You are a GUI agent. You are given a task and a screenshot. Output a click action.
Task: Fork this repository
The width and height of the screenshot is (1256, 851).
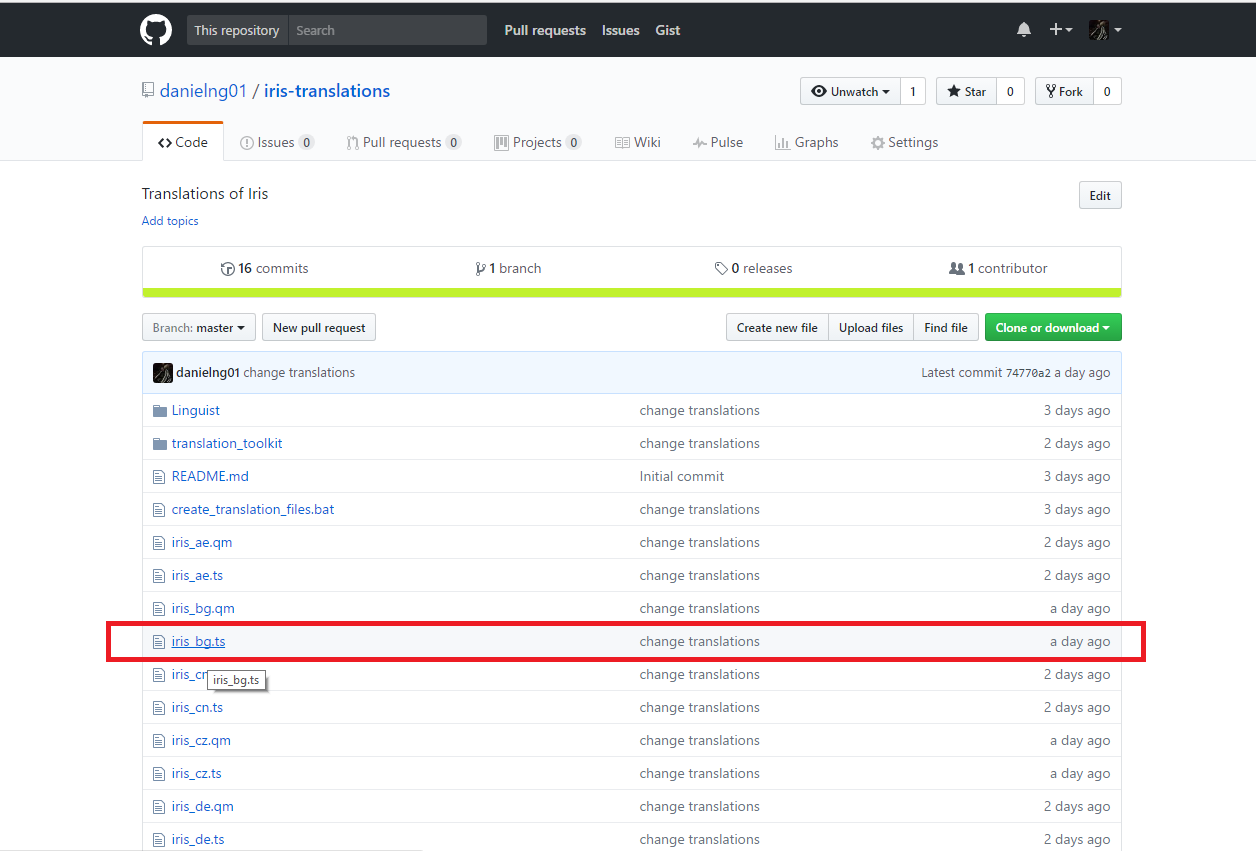pyautogui.click(x=1064, y=91)
